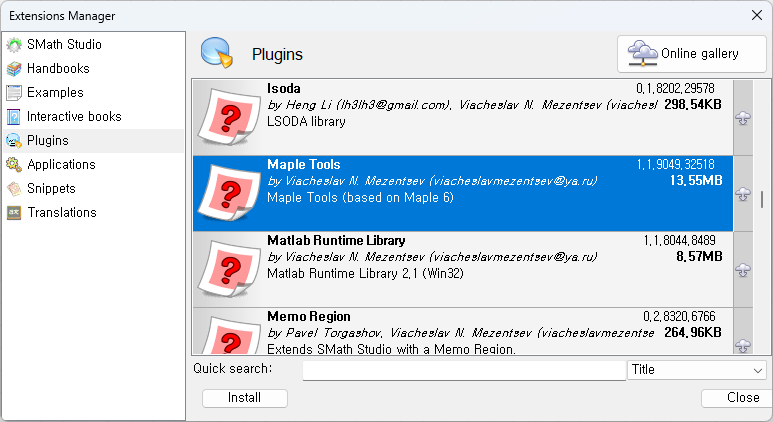773x422 pixels.
Task: Click the SMath Studio gear icon
Action: click(x=14, y=45)
